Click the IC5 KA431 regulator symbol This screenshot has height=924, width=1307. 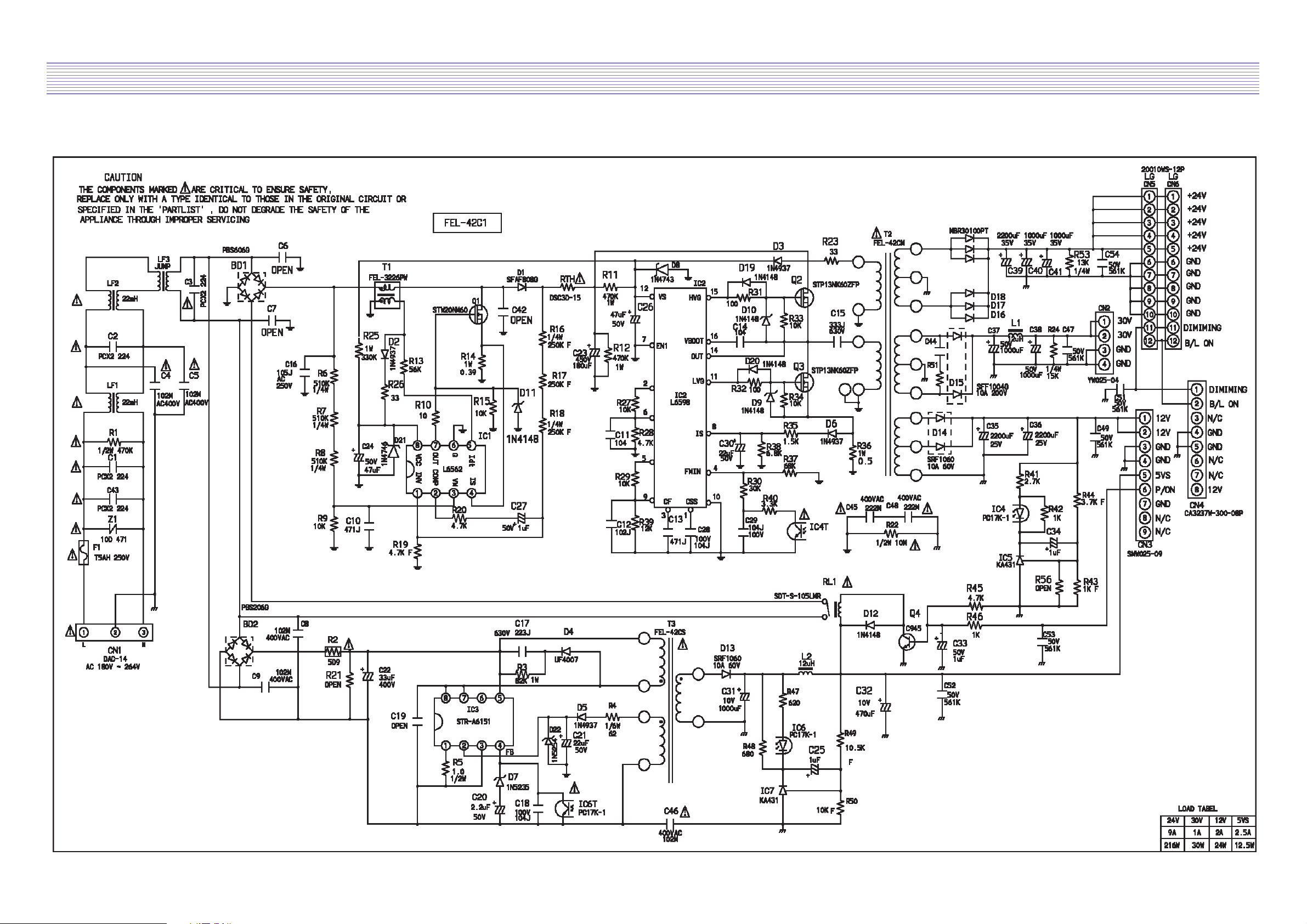[x=1020, y=561]
